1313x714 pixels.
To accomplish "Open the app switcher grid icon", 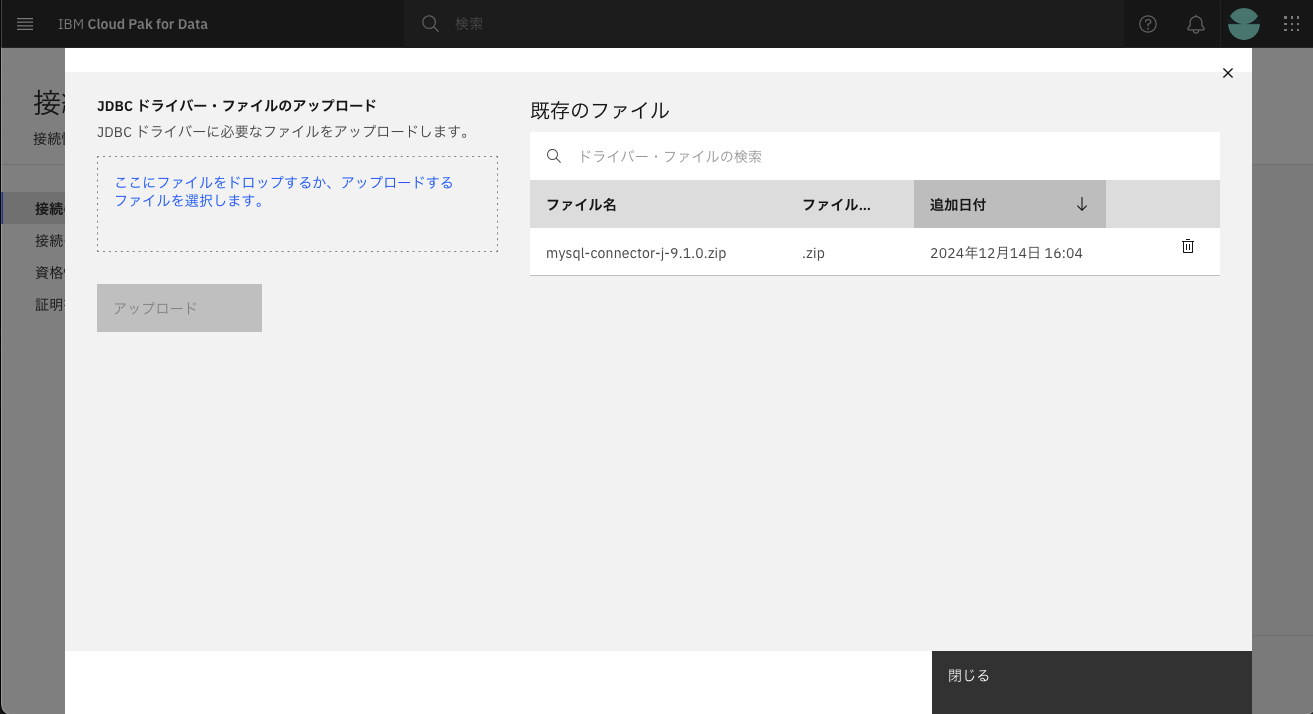I will [x=1291, y=24].
